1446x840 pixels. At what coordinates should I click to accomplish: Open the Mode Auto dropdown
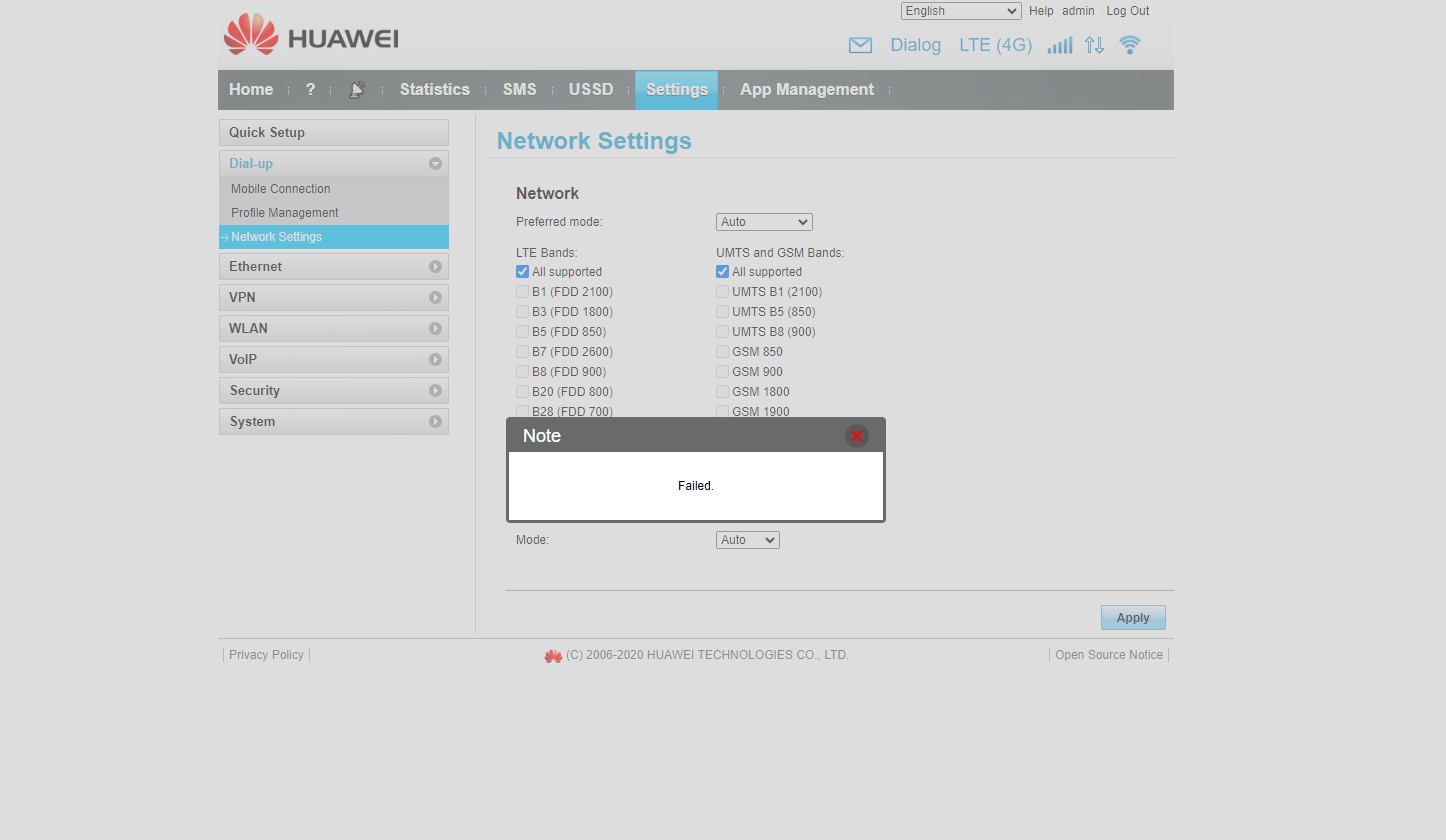[747, 540]
